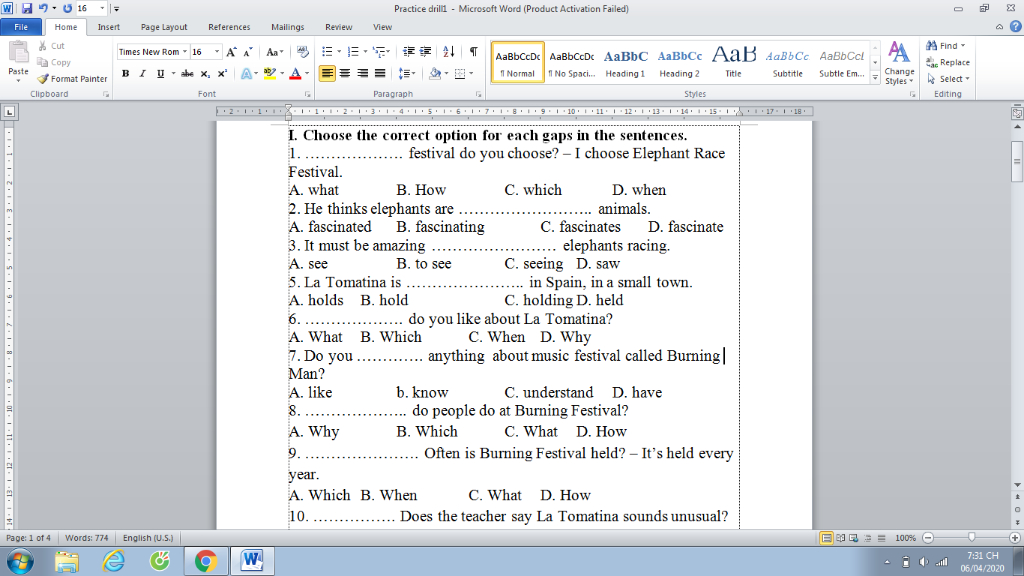Cut the selected text
The width and height of the screenshot is (1024, 576).
pos(52,46)
